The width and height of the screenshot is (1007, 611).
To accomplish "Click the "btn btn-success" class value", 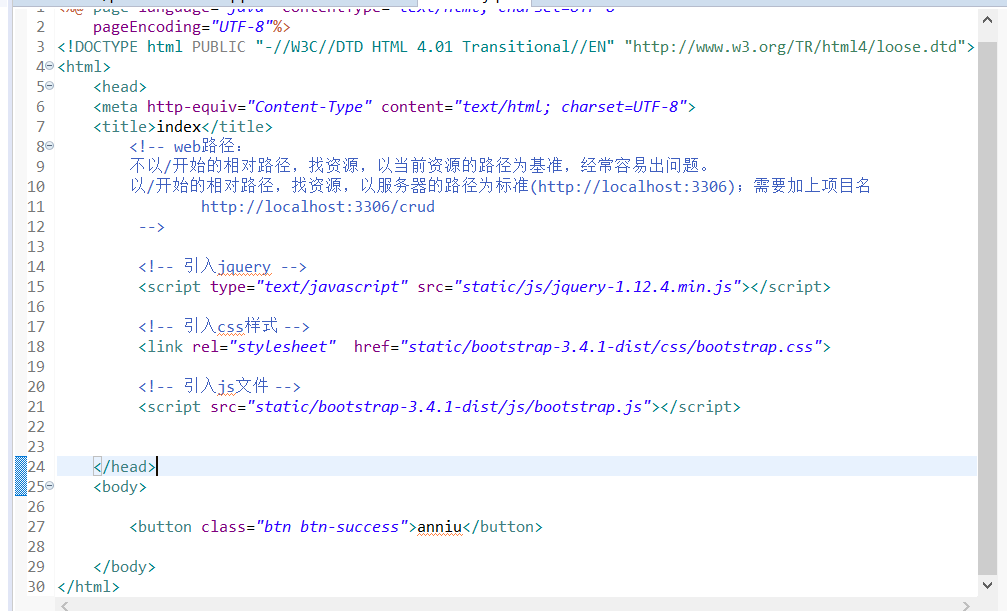I will click(x=332, y=527).
